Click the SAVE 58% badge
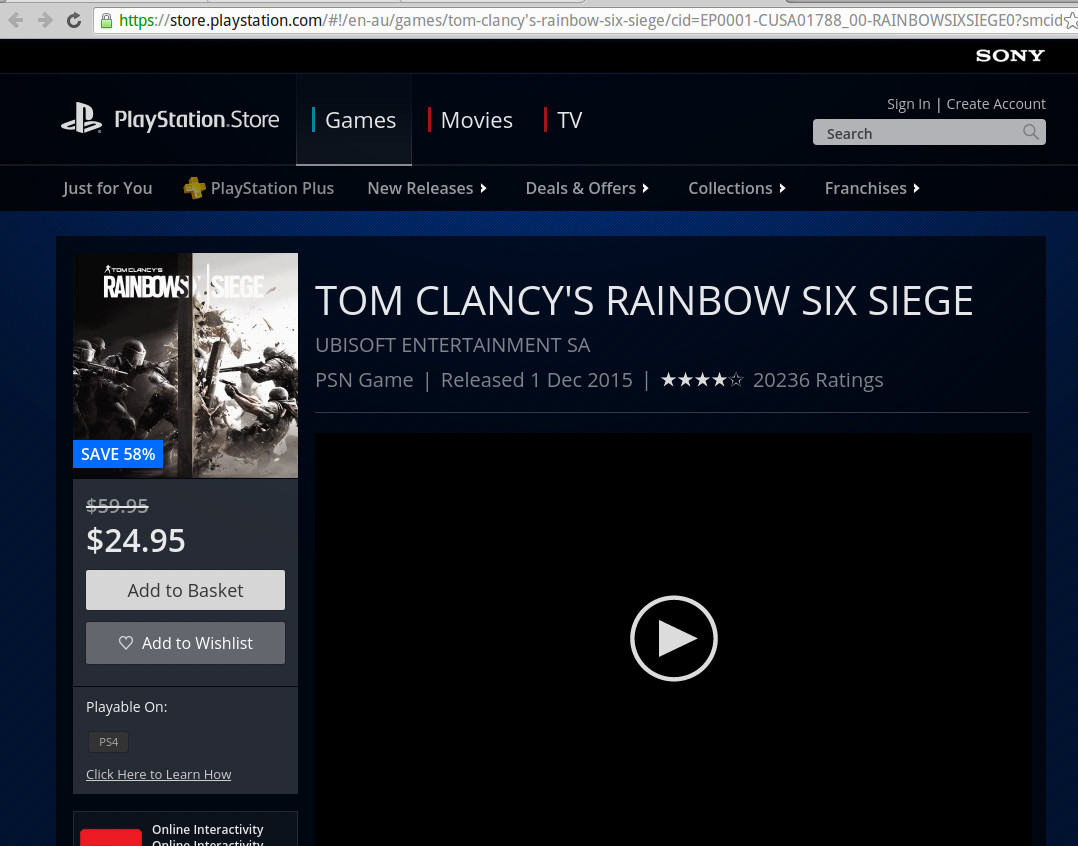1078x846 pixels. coord(118,454)
